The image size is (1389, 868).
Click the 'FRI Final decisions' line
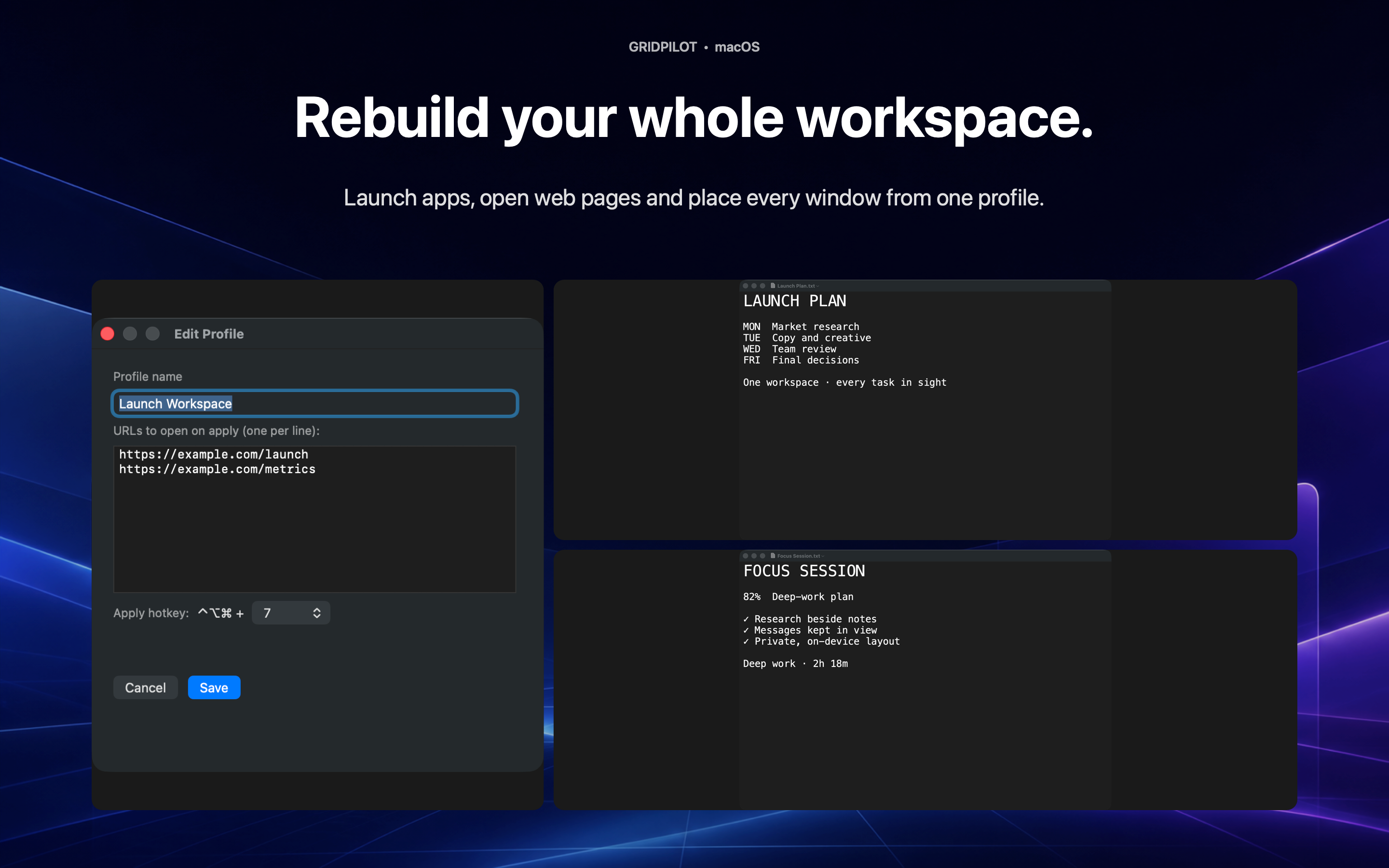click(801, 360)
